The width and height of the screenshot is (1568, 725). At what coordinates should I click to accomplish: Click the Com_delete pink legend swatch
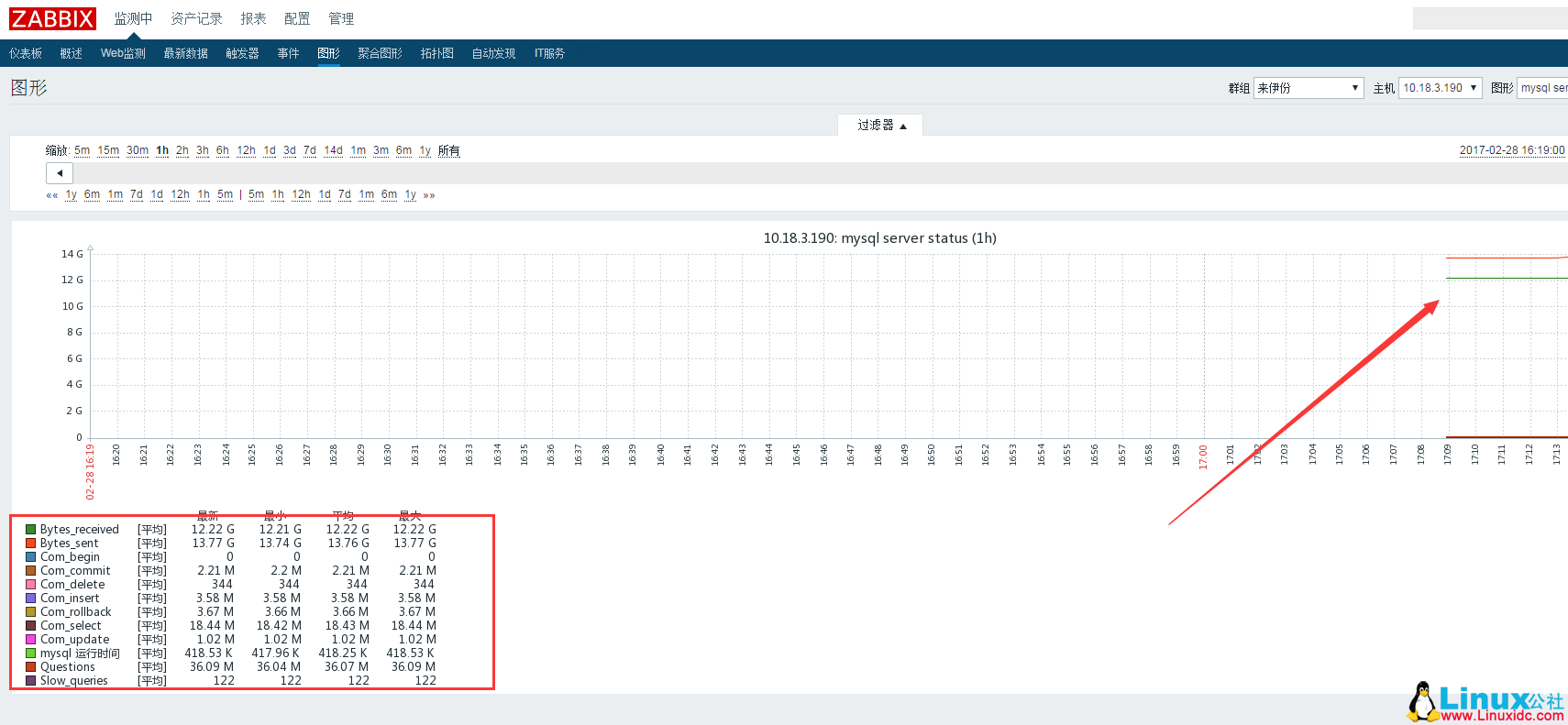(x=31, y=585)
